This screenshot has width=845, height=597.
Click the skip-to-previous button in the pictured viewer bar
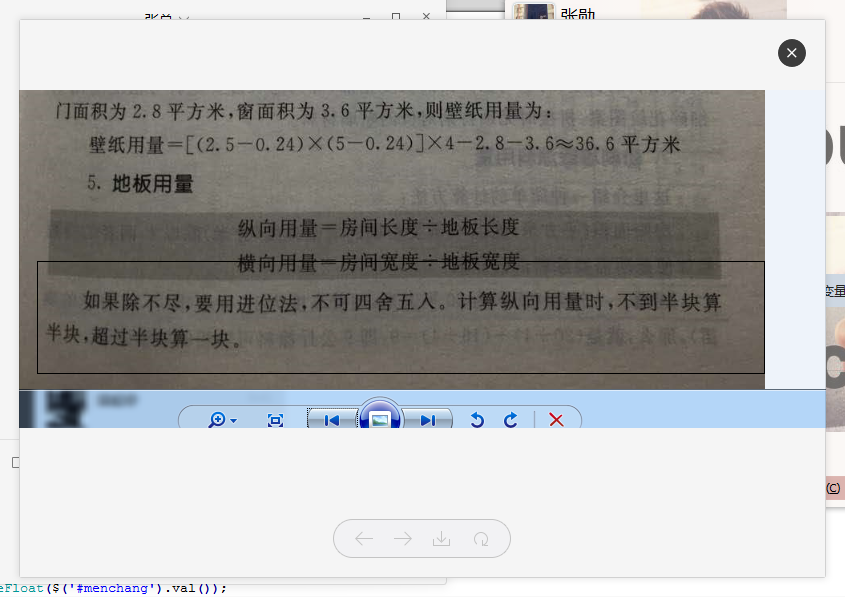[x=332, y=420]
